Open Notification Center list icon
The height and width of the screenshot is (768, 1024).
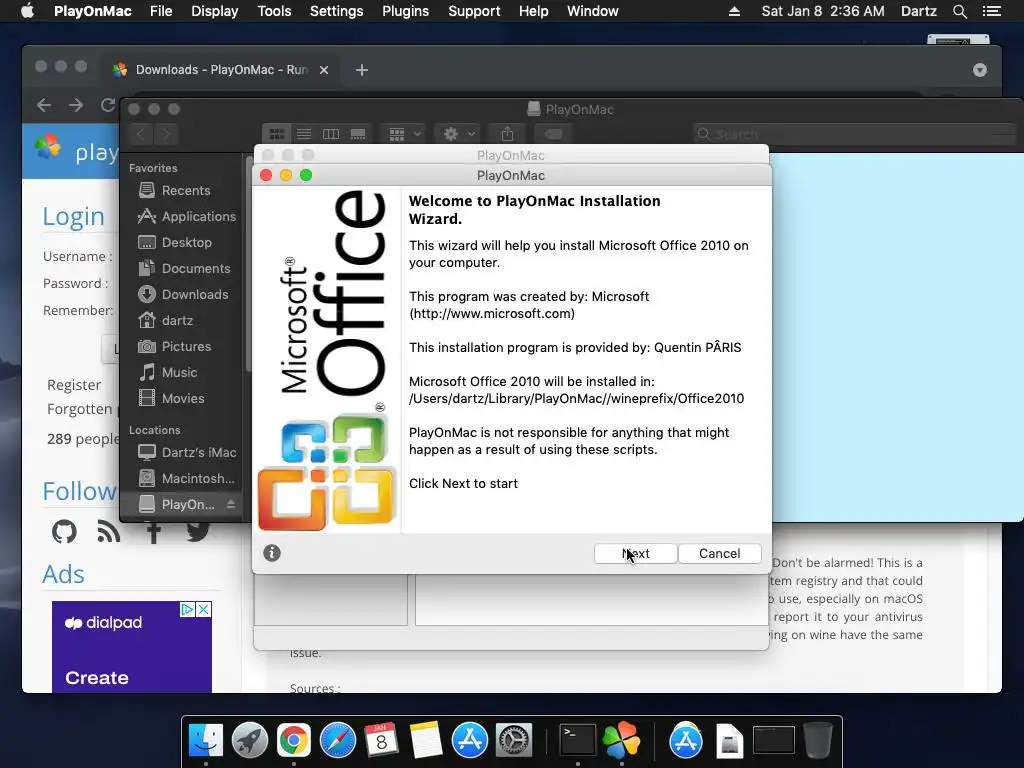pos(991,11)
